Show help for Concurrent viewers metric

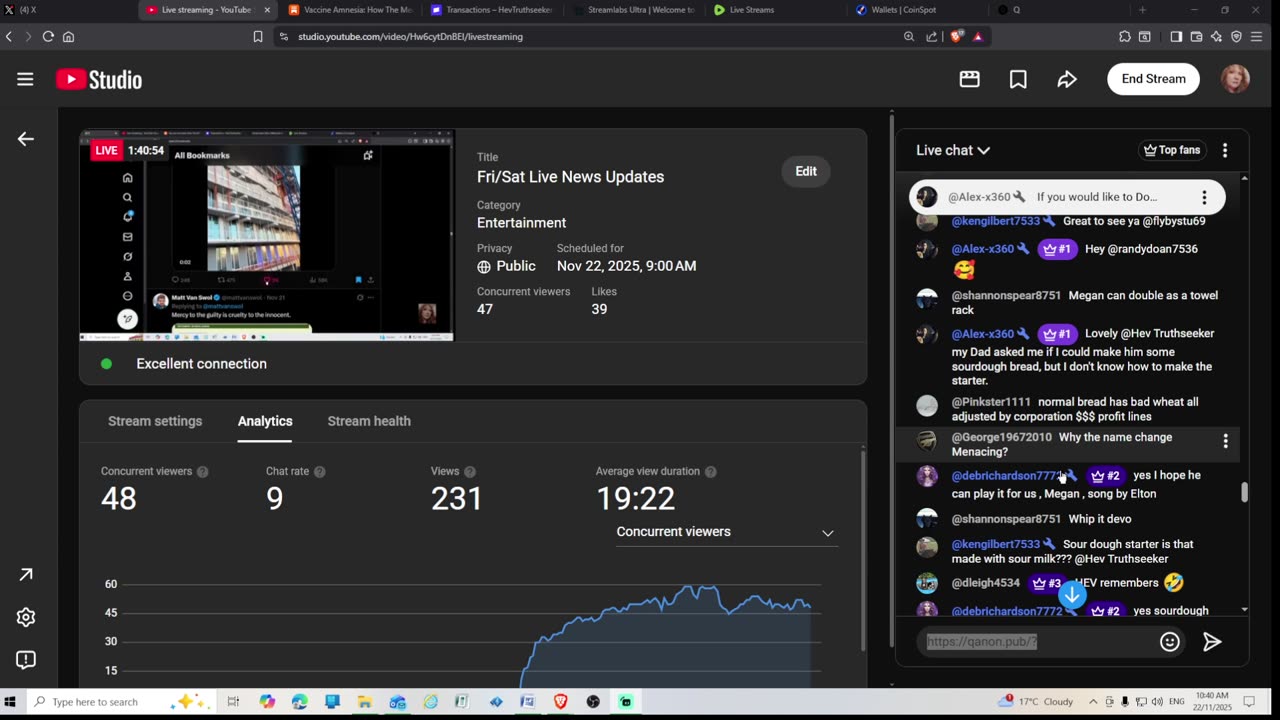[203, 472]
